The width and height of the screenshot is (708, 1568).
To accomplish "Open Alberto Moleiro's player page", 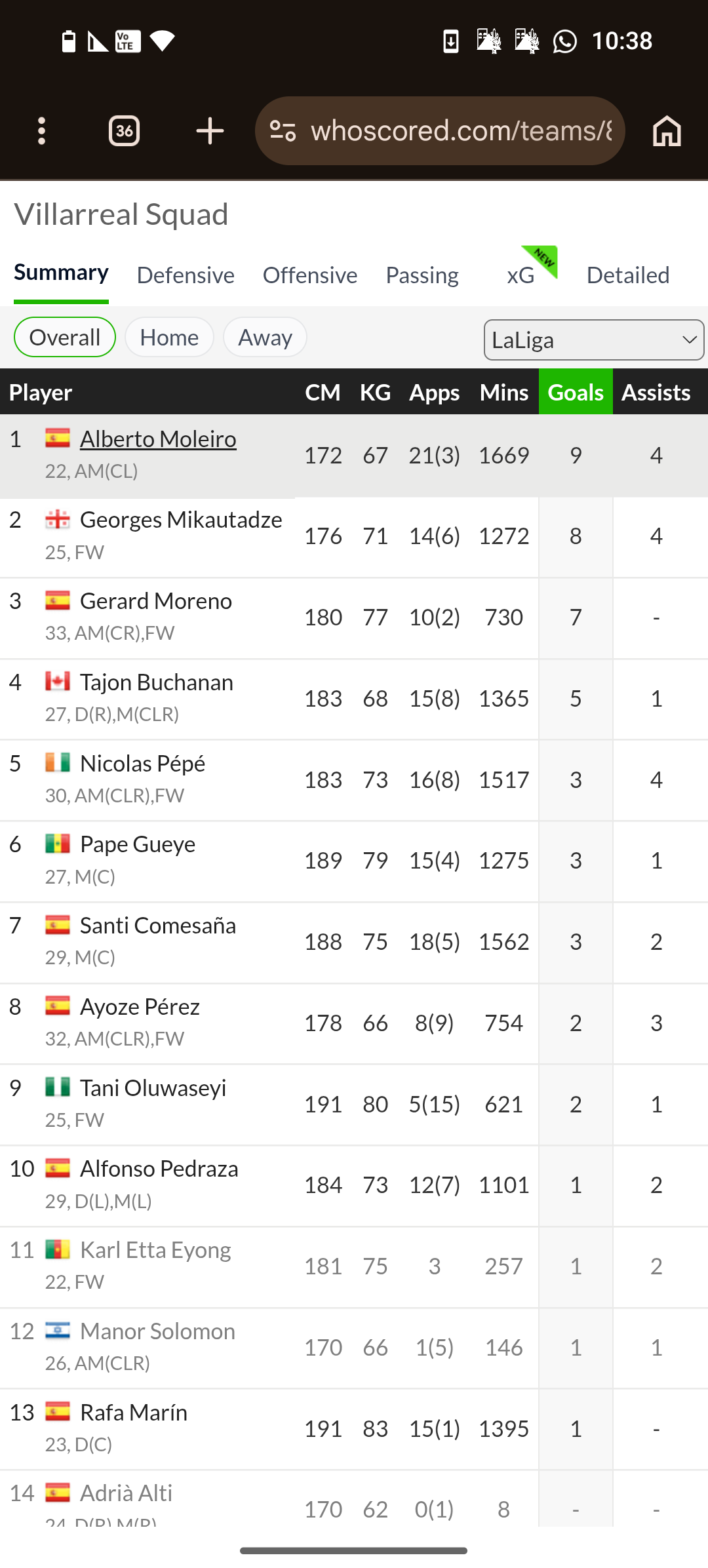I will pos(158,439).
